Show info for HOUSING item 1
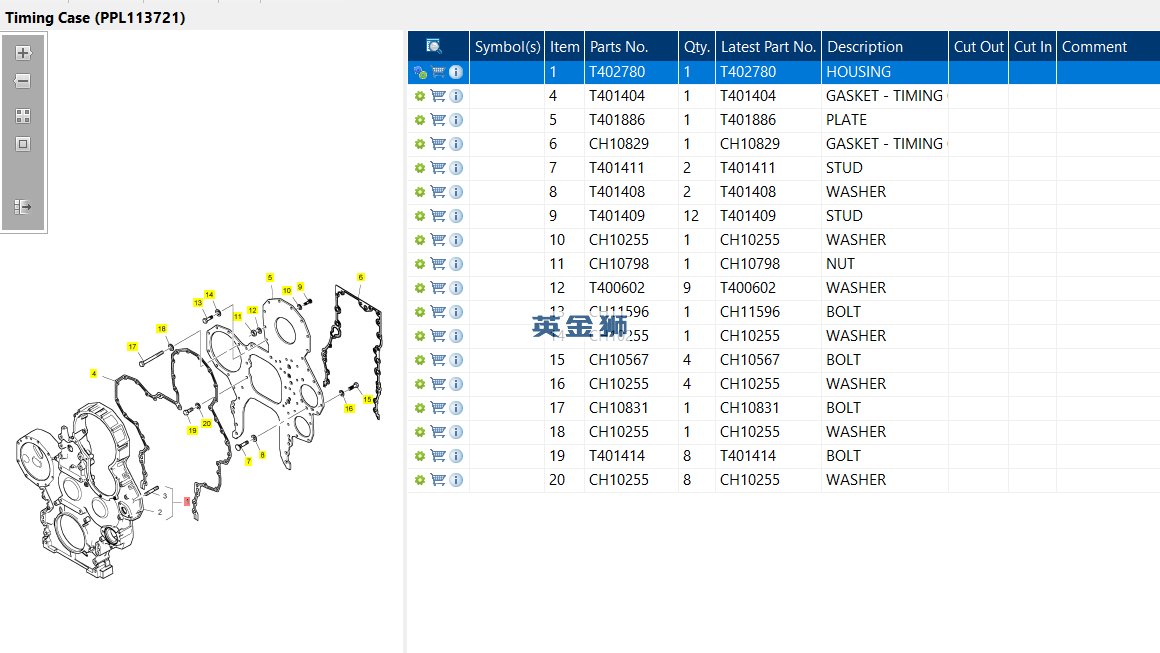This screenshot has height=653, width=1160. click(x=456, y=72)
